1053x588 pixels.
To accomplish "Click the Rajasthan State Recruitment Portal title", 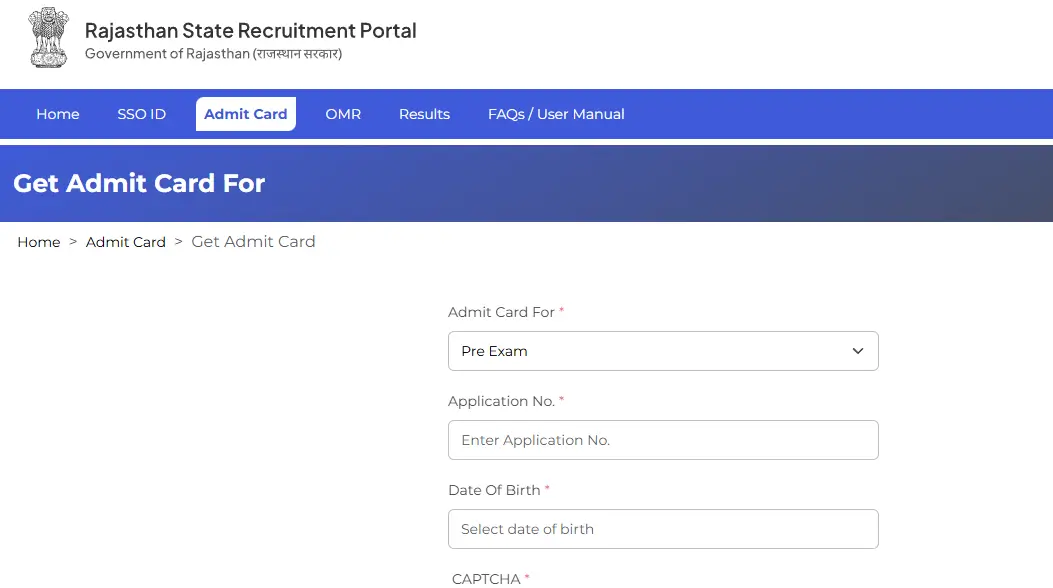I will (x=250, y=31).
